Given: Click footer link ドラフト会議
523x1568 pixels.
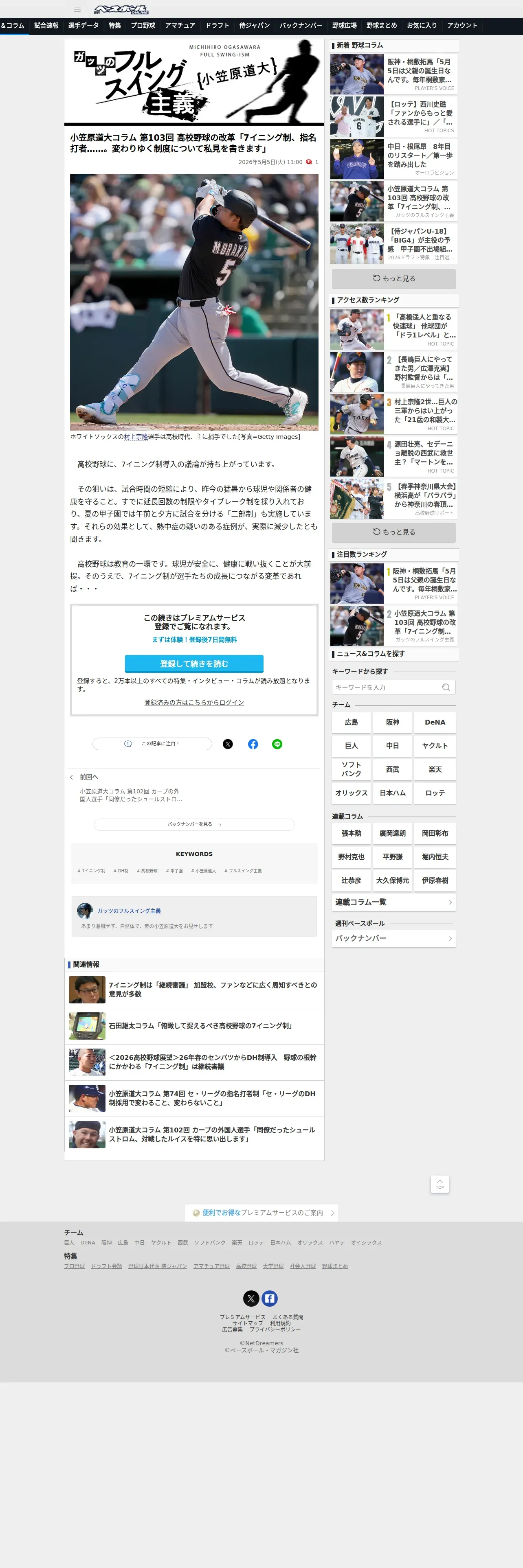Looking at the screenshot, I should [x=107, y=1266].
